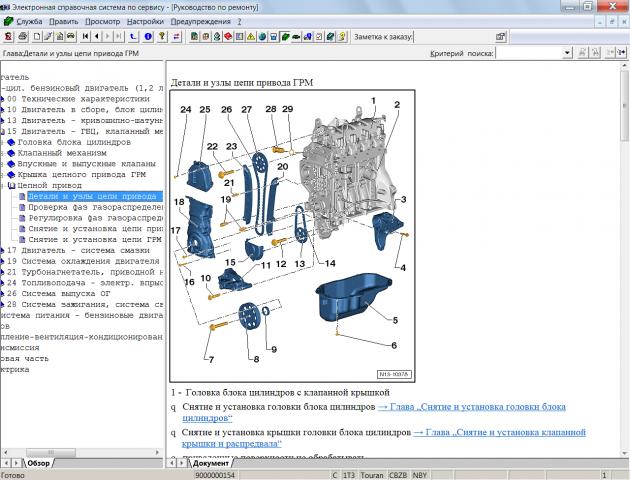Click 'Touran' in the status bar
This screenshot has width=630, height=480.
coord(372,475)
